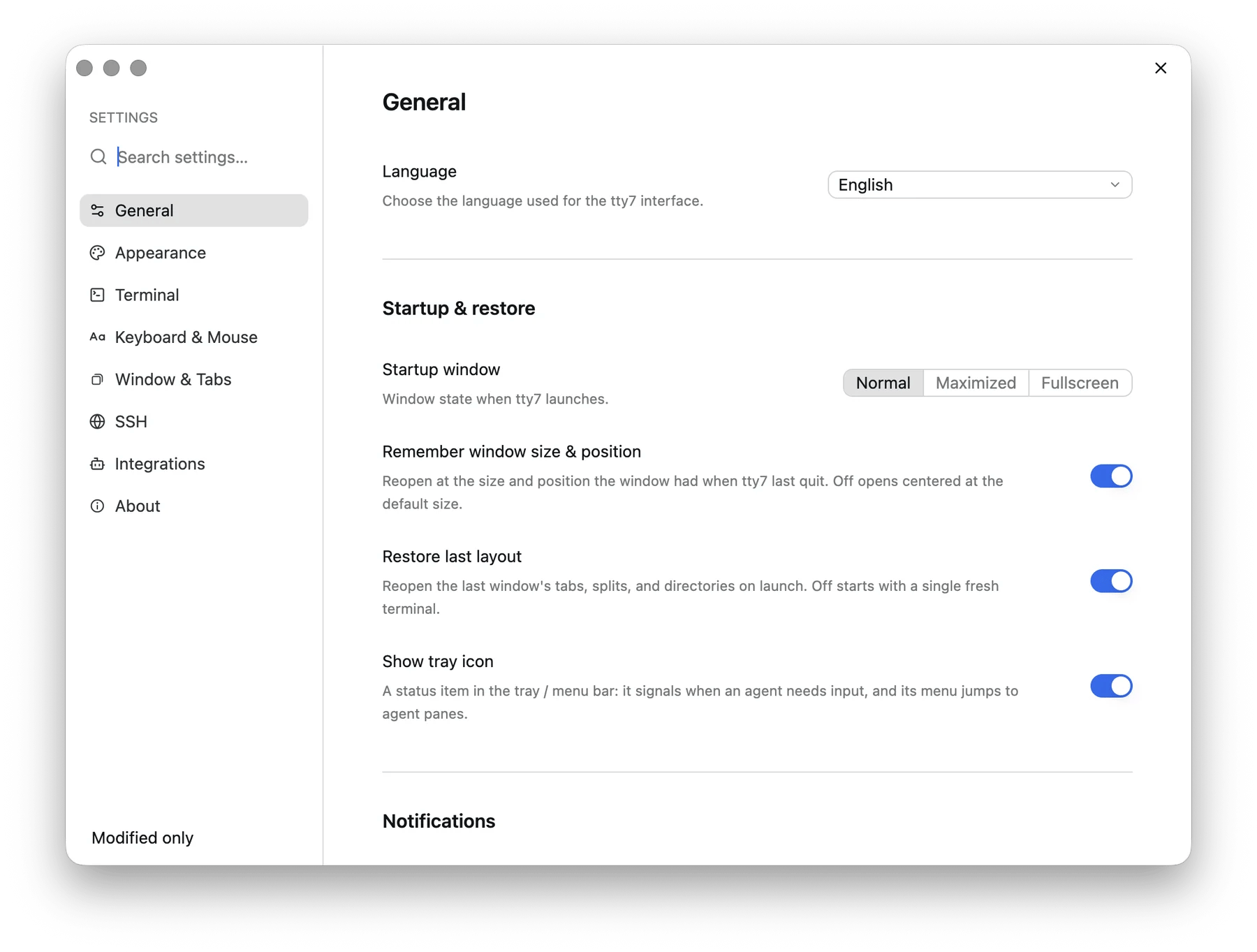This screenshot has width=1257, height=952.
Task: Open the Appearance settings page
Action: pos(194,253)
